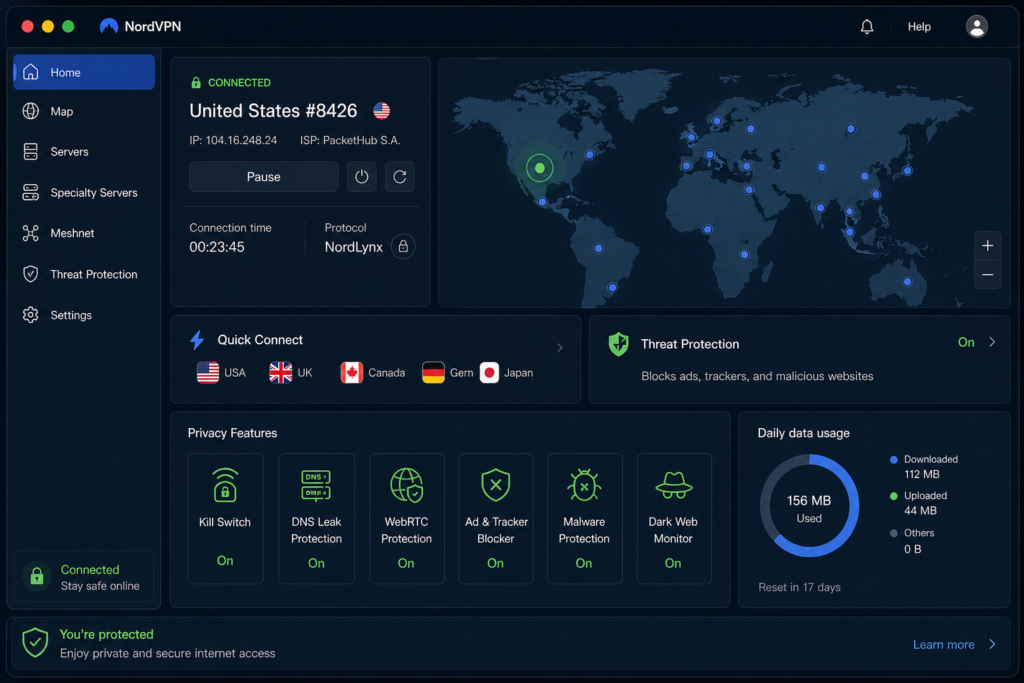Zoom out on the map with minus
Viewport: 1024px width, 683px height.
coord(987,275)
